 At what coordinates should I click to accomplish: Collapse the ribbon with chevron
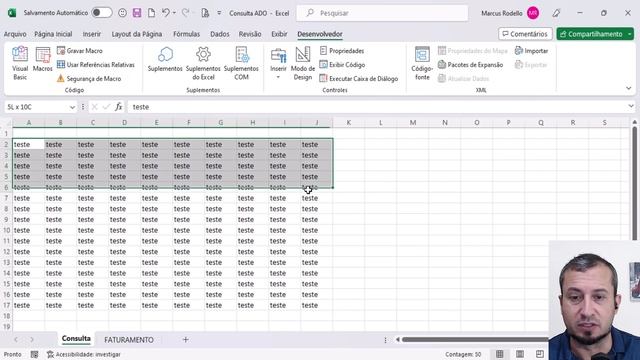point(629,88)
